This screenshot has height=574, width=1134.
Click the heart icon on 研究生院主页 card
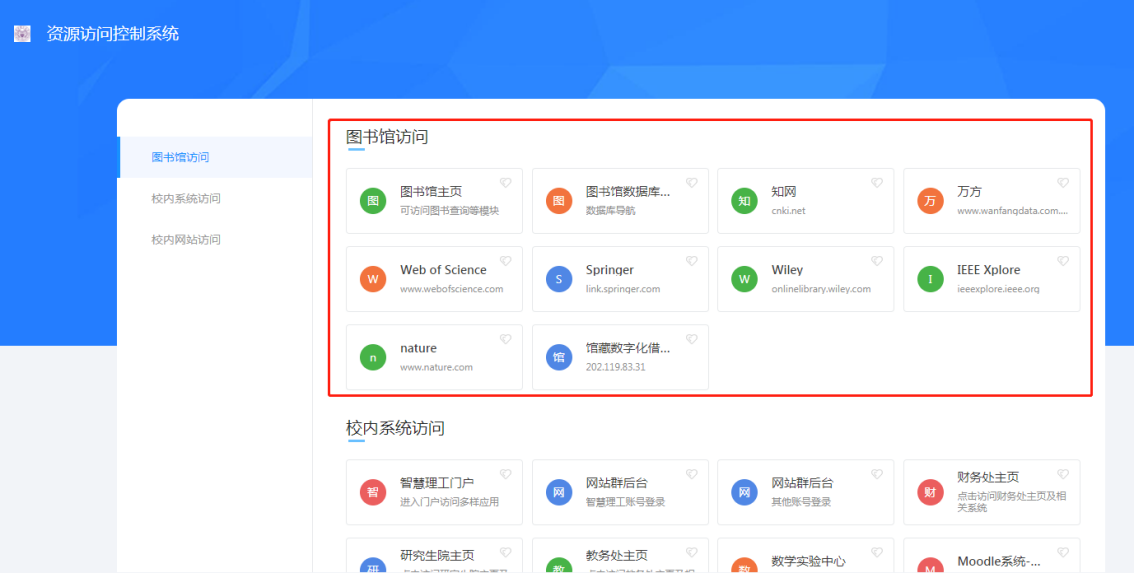pos(506,552)
